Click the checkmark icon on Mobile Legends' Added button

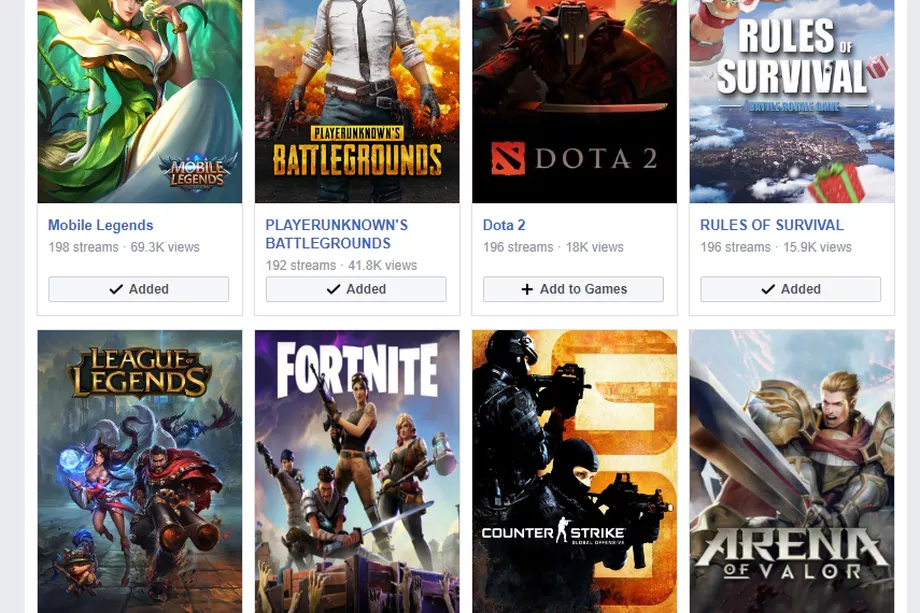point(114,289)
